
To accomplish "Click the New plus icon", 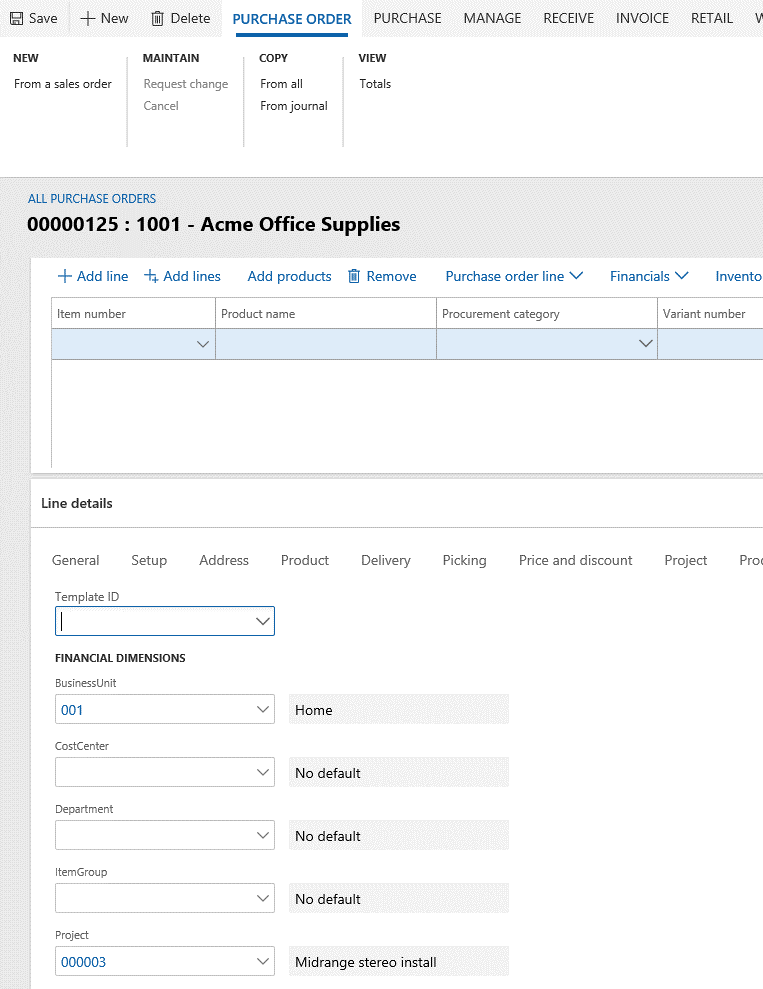I will 88,19.
